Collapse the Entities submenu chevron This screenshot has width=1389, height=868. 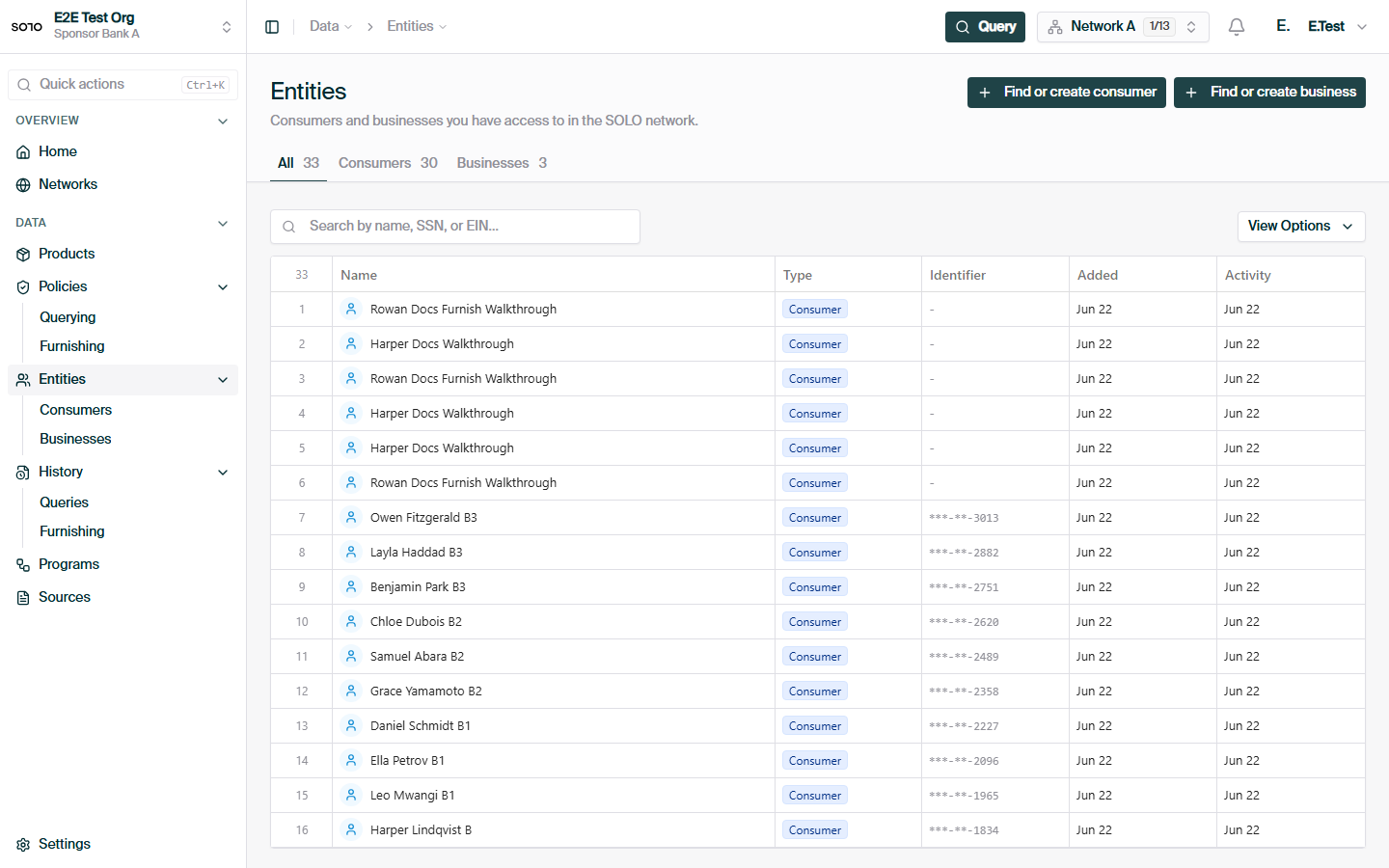point(223,380)
